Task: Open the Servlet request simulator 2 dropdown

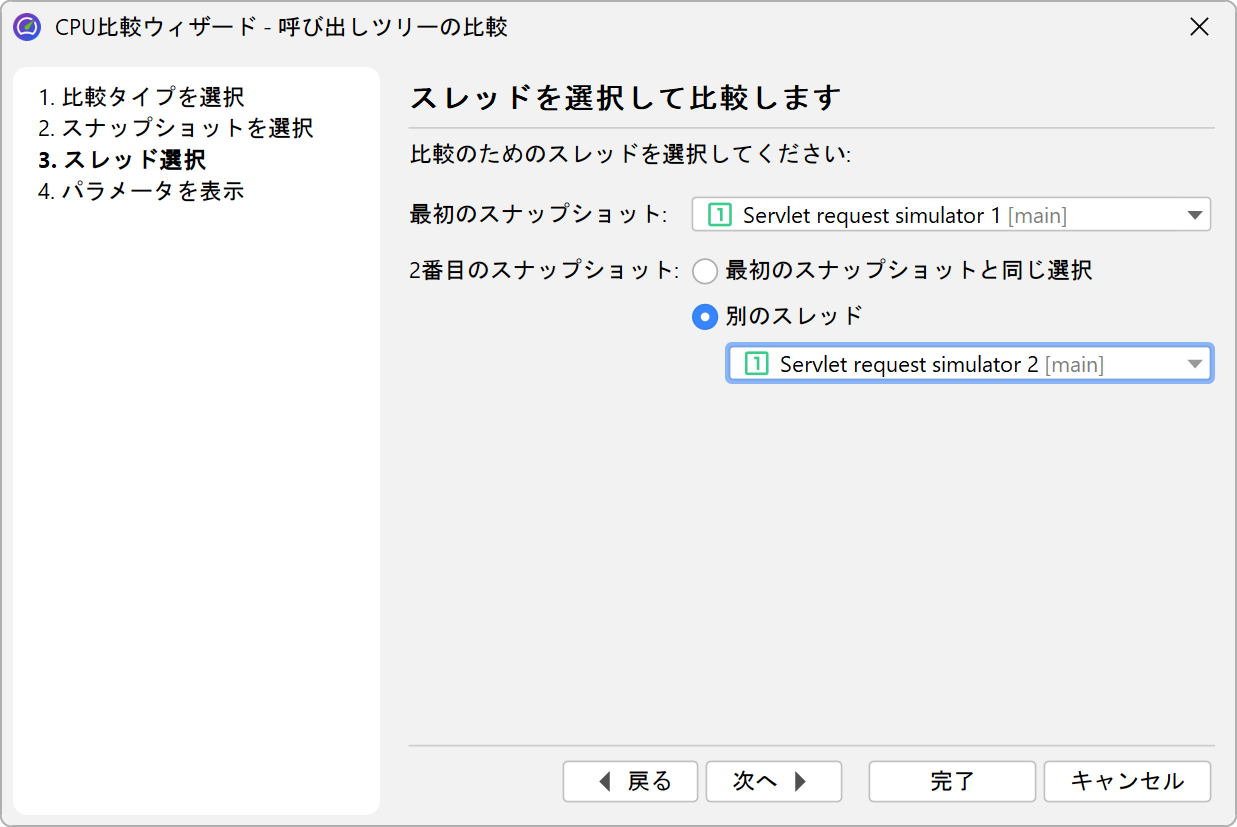Action: point(968,364)
